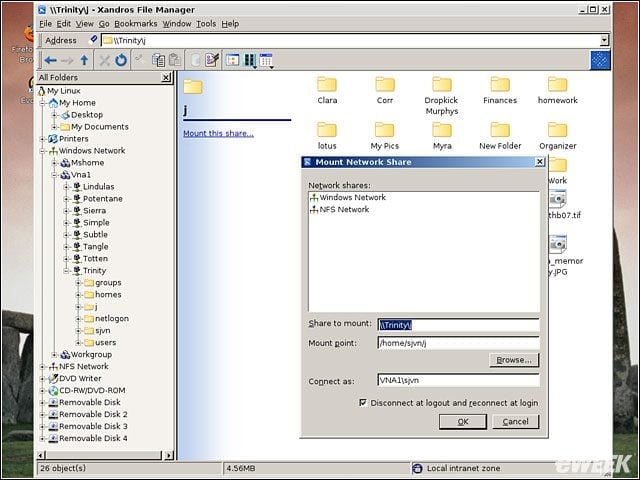Open the View menu
The image size is (640, 480).
pyautogui.click(x=84, y=24)
